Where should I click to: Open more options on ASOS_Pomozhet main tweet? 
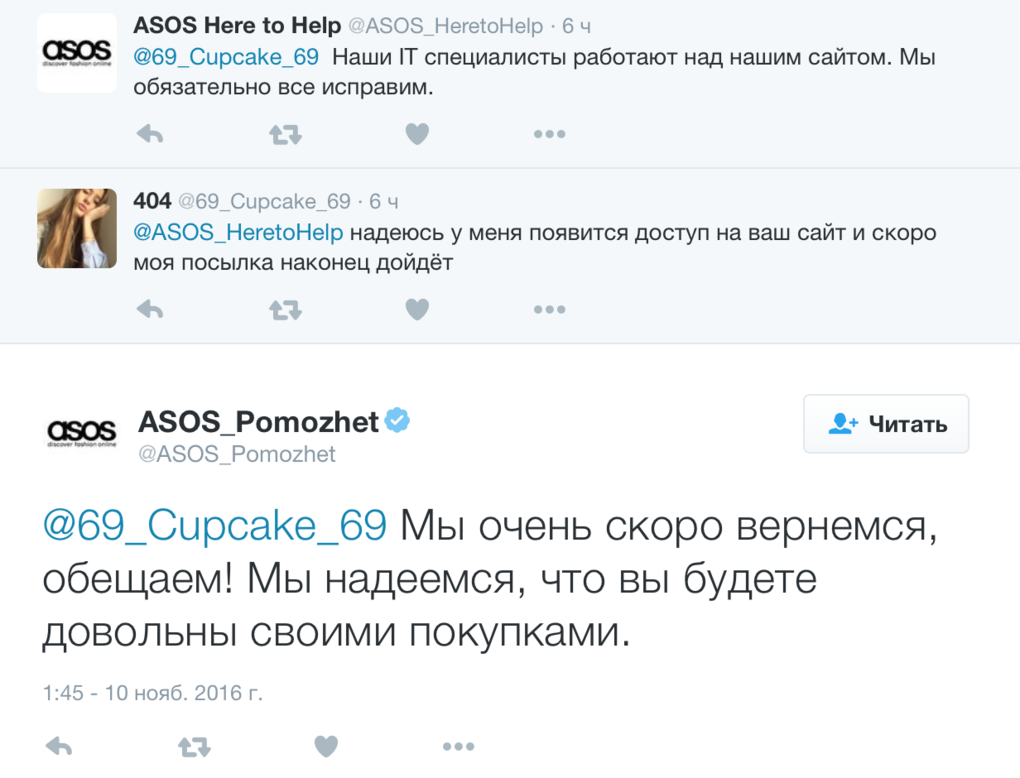[459, 746]
